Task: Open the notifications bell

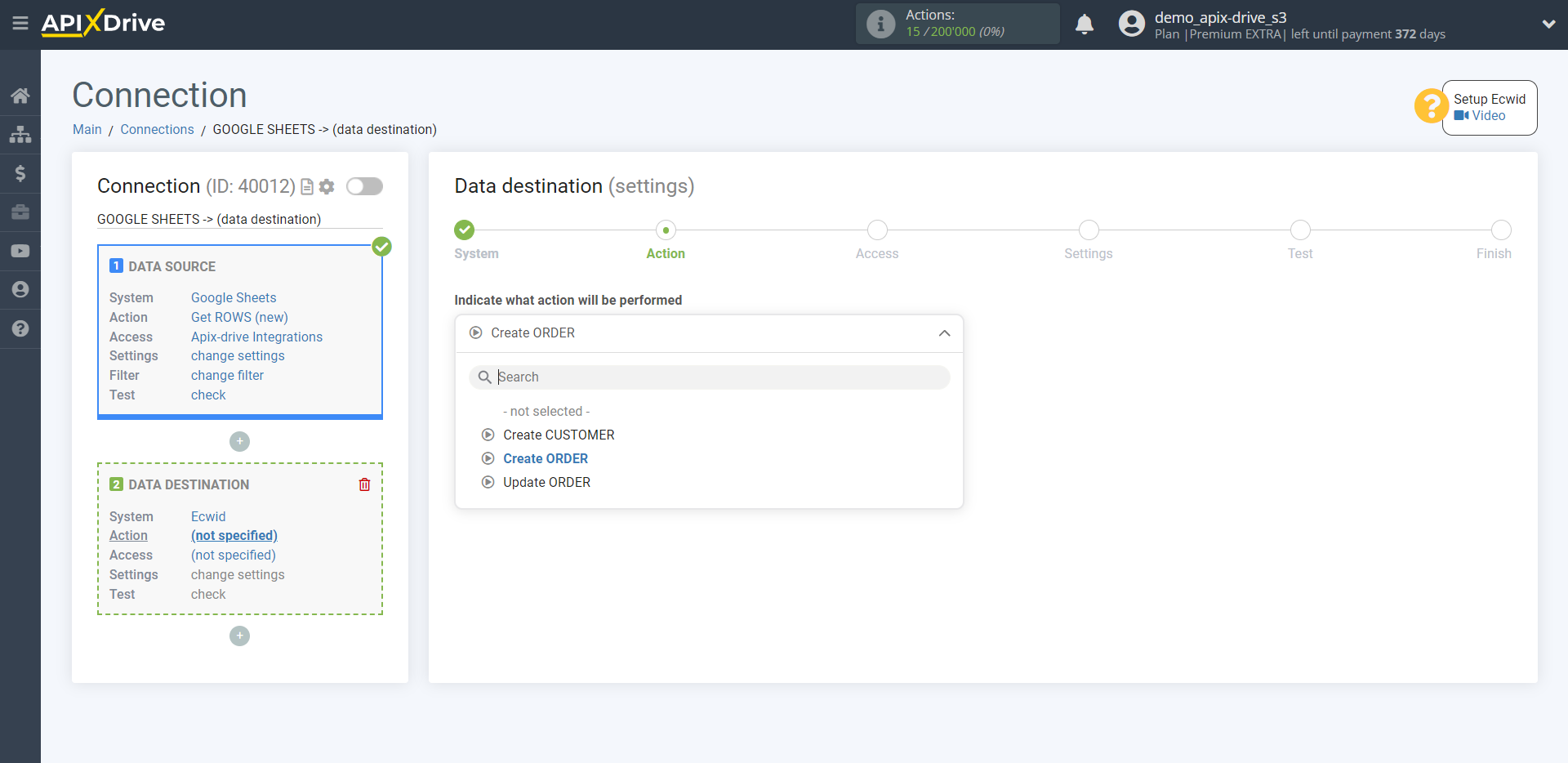Action: tap(1085, 24)
